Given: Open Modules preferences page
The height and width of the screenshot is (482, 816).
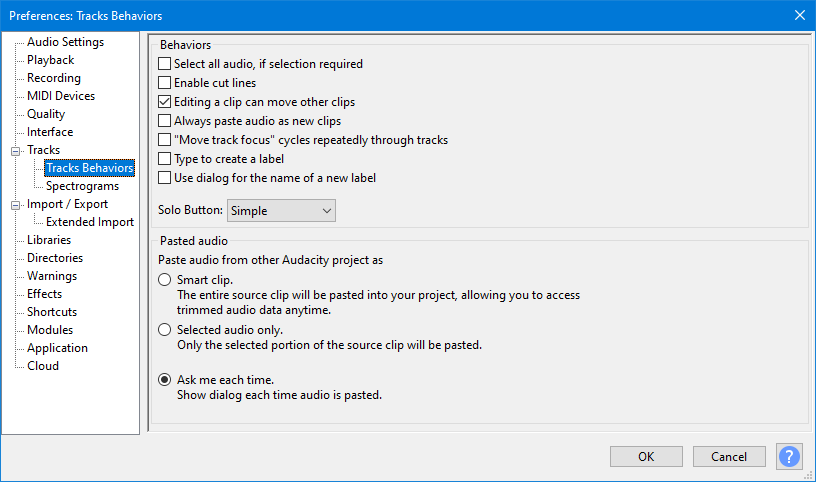Looking at the screenshot, I should click(x=50, y=329).
